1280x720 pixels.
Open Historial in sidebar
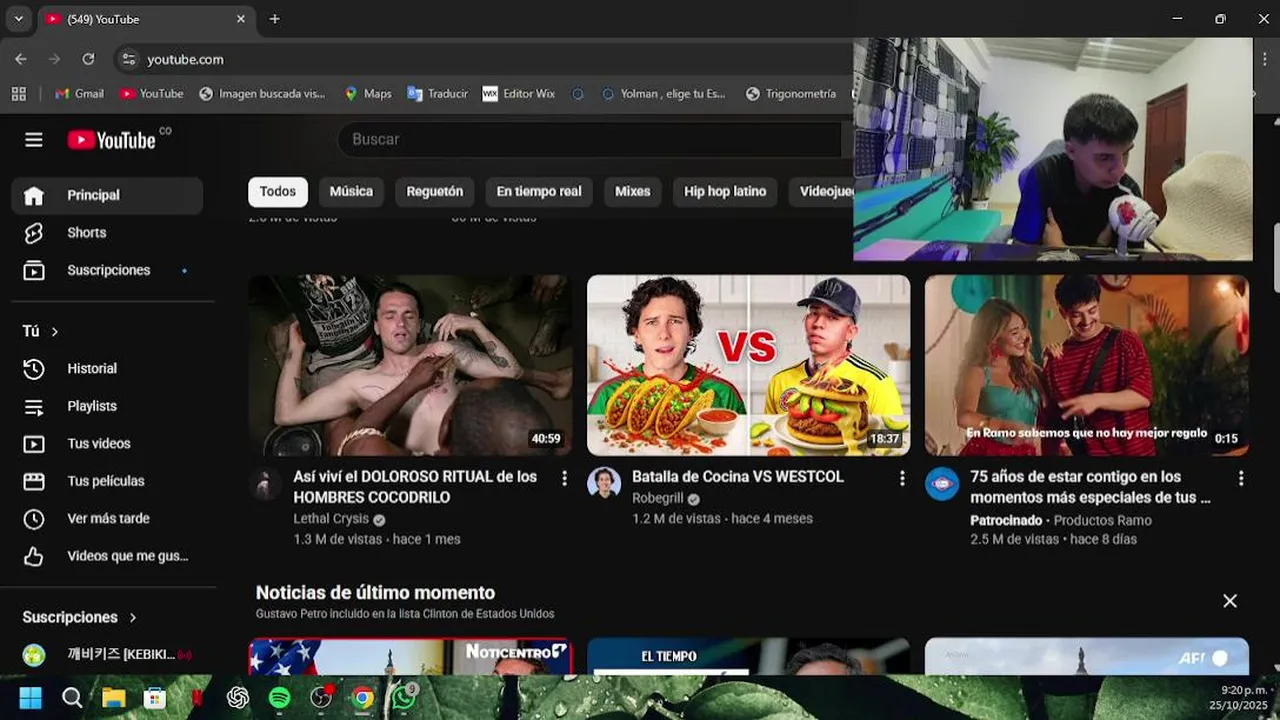click(x=107, y=368)
